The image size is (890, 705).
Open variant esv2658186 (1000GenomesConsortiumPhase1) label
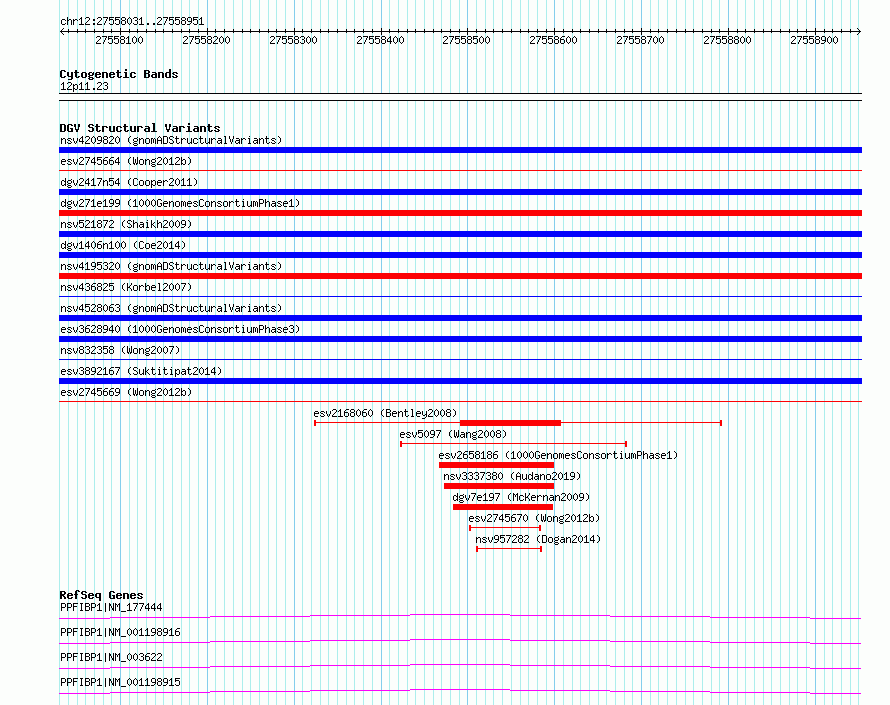tap(558, 455)
